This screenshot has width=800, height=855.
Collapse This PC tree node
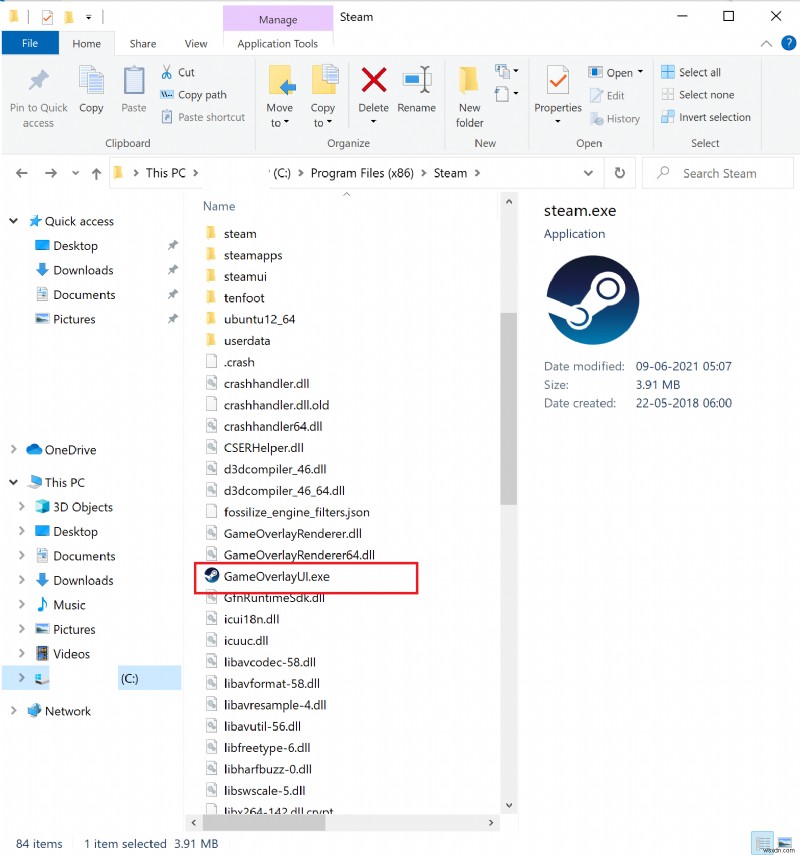coord(14,482)
